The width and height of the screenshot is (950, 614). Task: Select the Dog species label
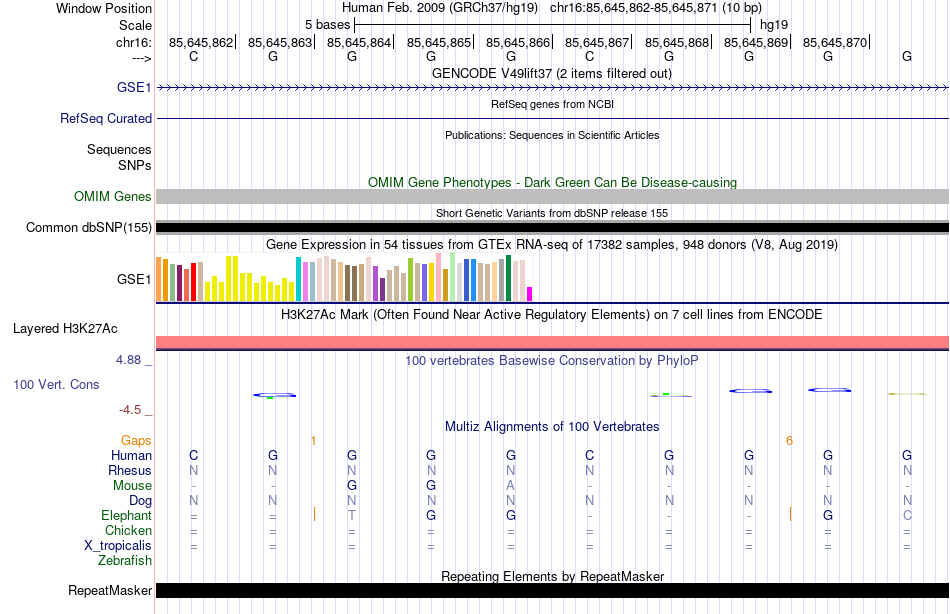click(141, 501)
